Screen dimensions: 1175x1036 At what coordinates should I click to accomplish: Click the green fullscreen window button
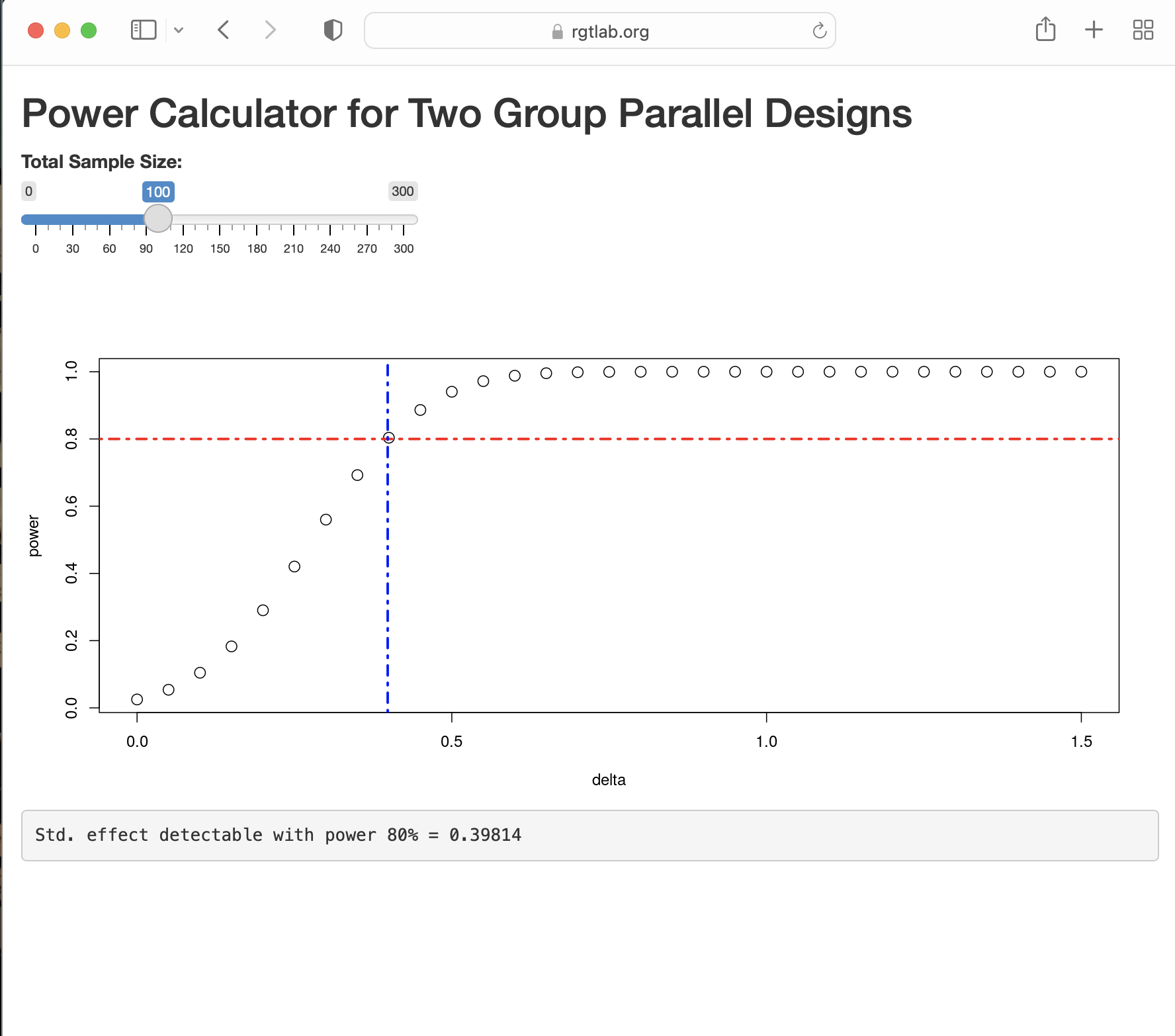pos(89,30)
